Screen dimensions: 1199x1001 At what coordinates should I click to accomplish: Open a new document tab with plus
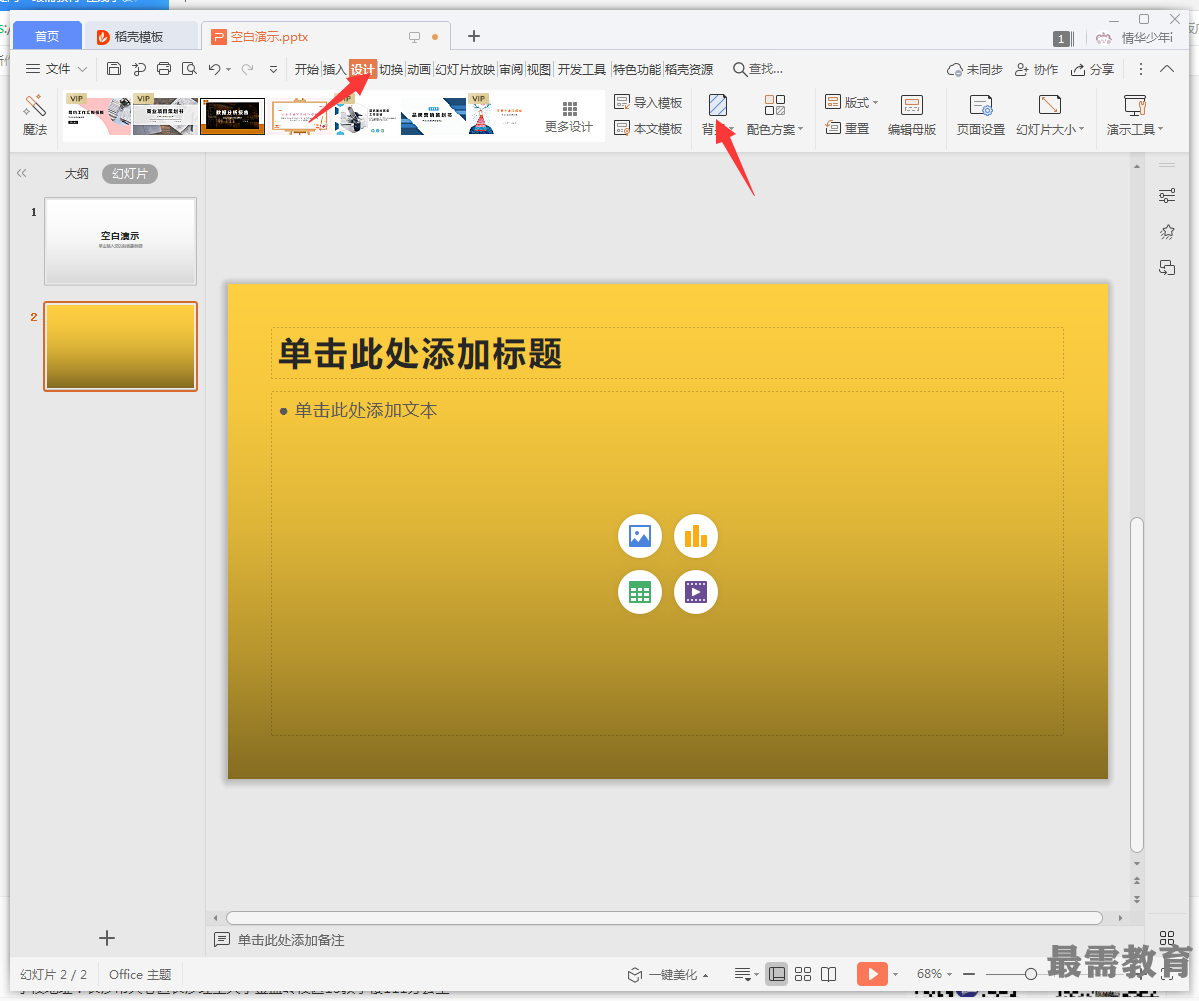[x=474, y=36]
